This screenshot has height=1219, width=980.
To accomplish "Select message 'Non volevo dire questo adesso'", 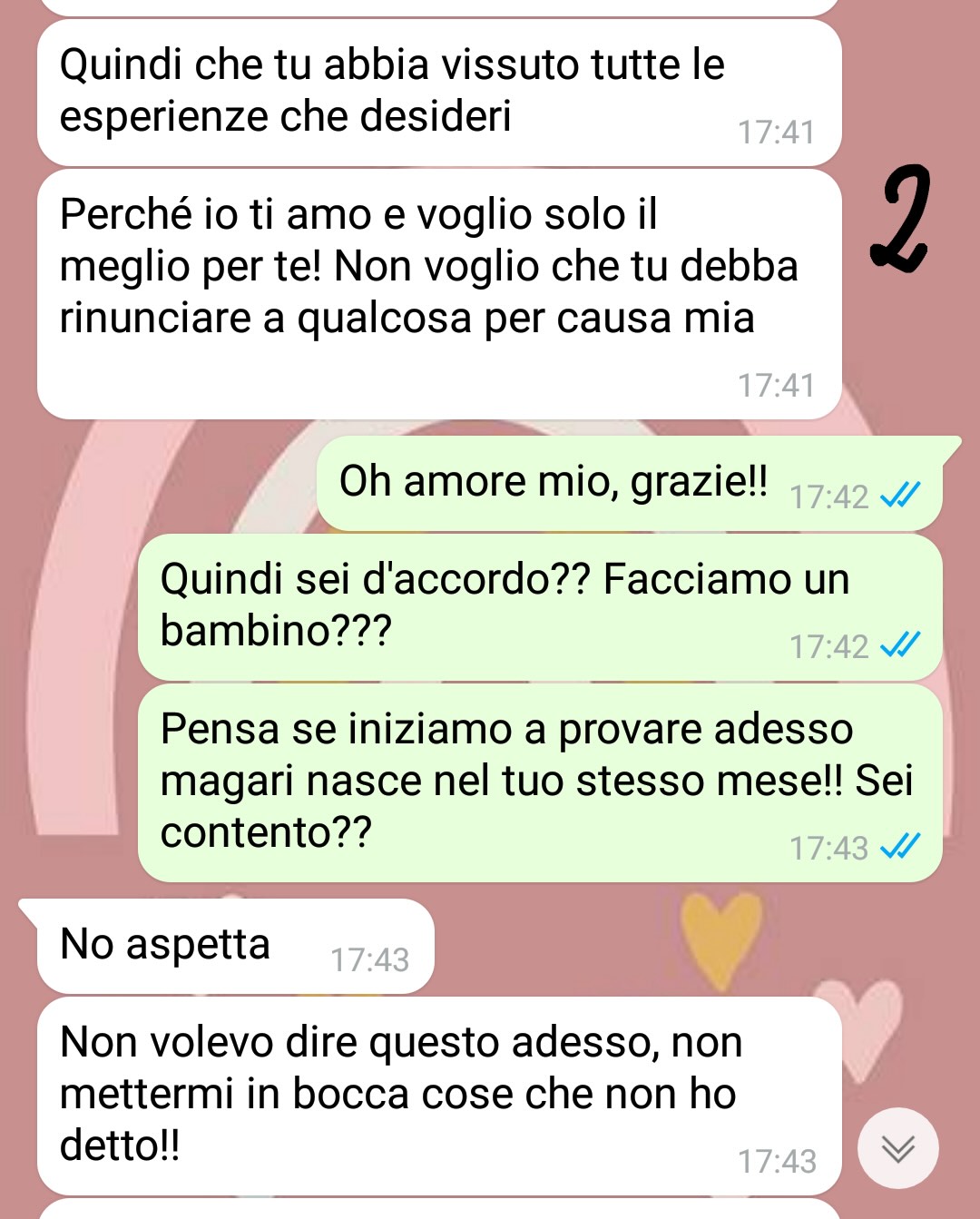I will (439, 1096).
